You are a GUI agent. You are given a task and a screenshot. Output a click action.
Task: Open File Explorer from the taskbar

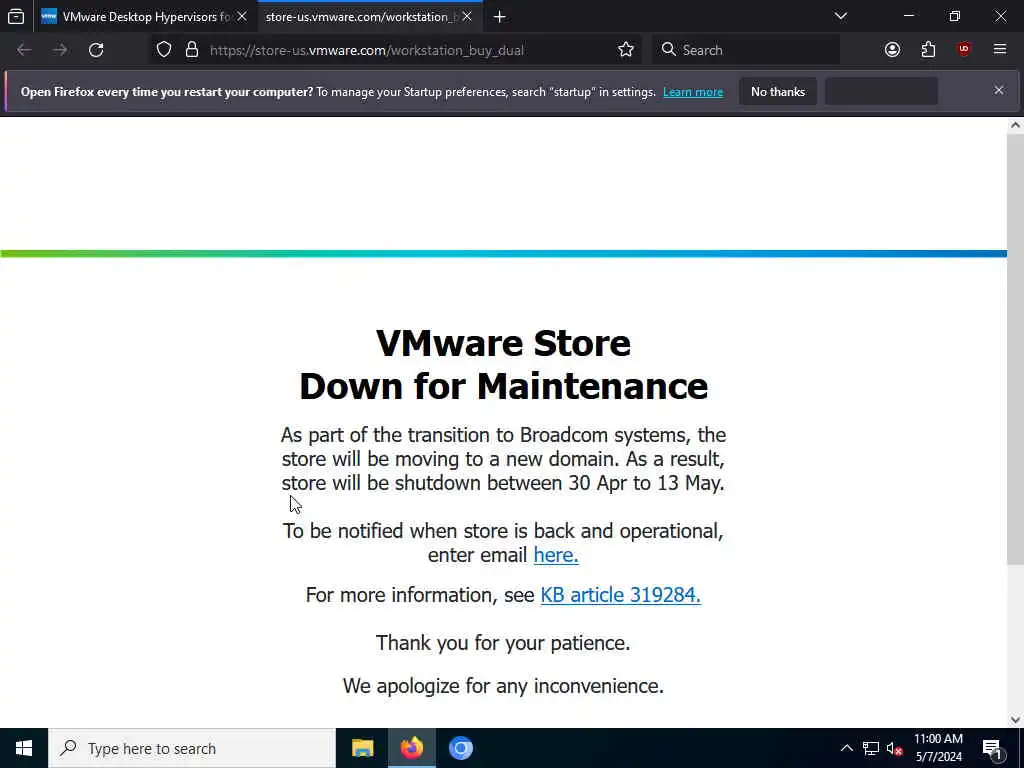[362, 748]
